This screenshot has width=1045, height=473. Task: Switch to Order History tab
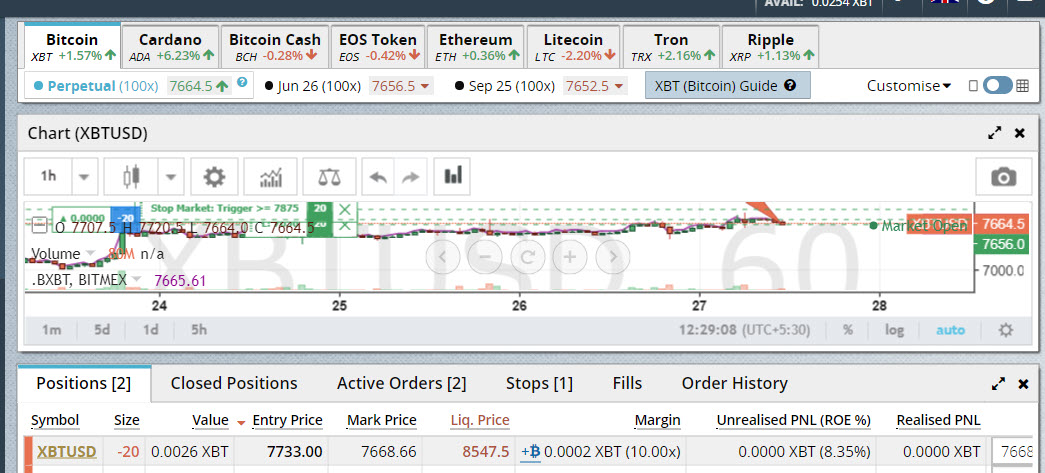pyautogui.click(x=734, y=384)
